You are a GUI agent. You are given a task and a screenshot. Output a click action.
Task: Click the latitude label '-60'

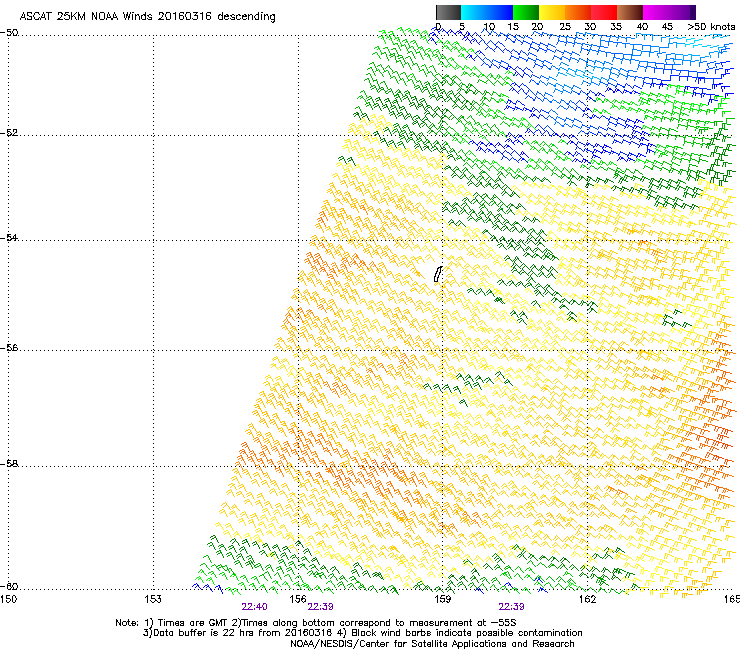(9, 586)
